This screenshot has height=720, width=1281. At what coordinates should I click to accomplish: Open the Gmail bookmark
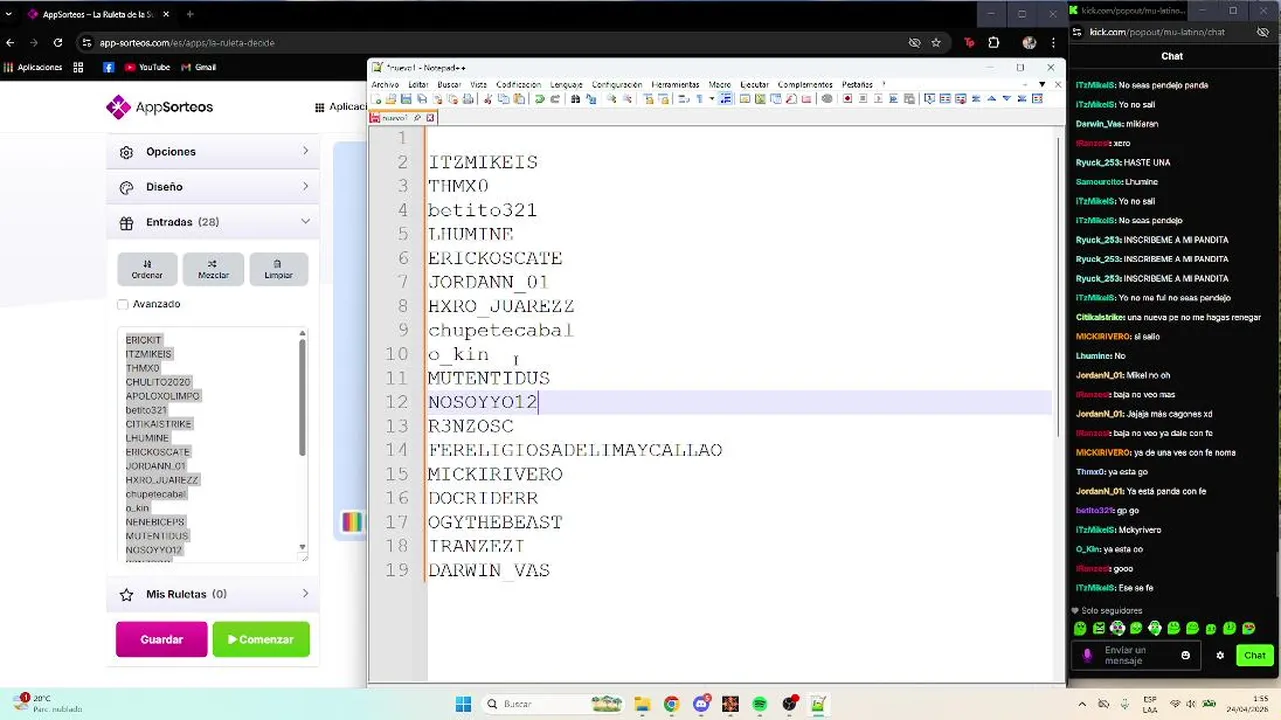coord(199,67)
